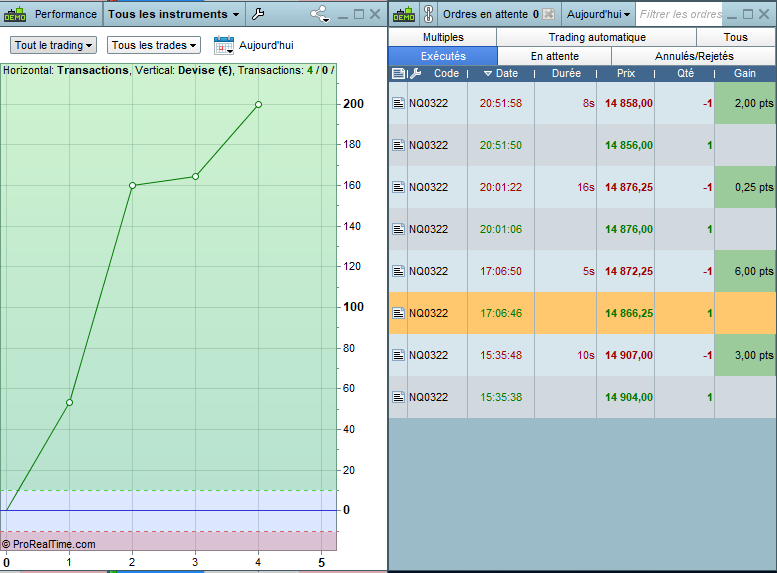Click duration '16s' cell
The width and height of the screenshot is (777, 573).
click(x=565, y=187)
